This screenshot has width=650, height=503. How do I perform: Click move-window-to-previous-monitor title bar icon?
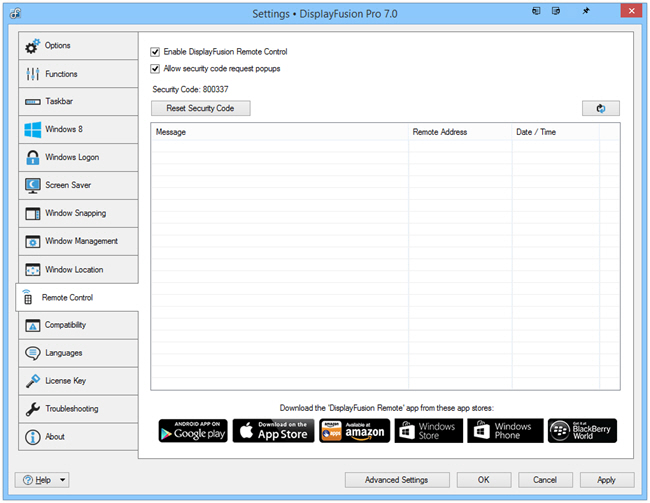point(536,11)
